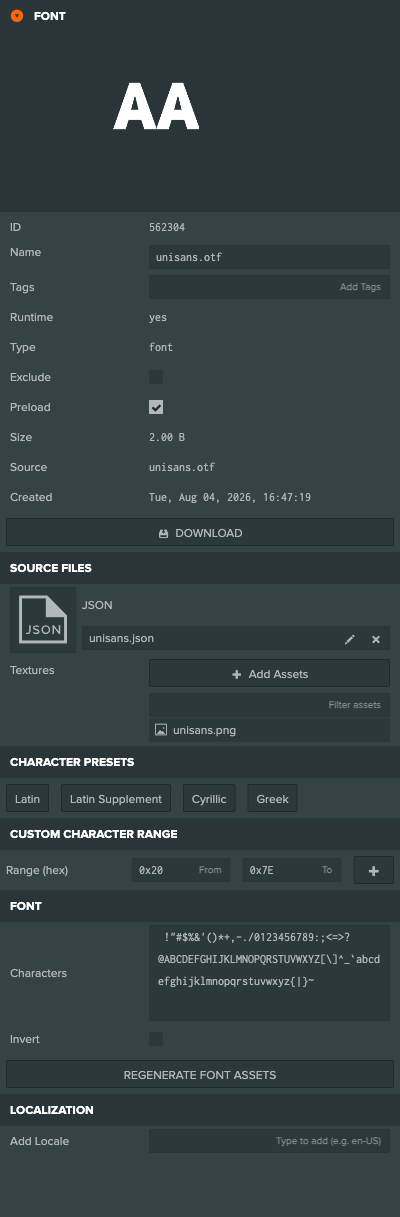The image size is (400, 1217).
Task: Apply the Latin Supplement character preset
Action: [116, 798]
